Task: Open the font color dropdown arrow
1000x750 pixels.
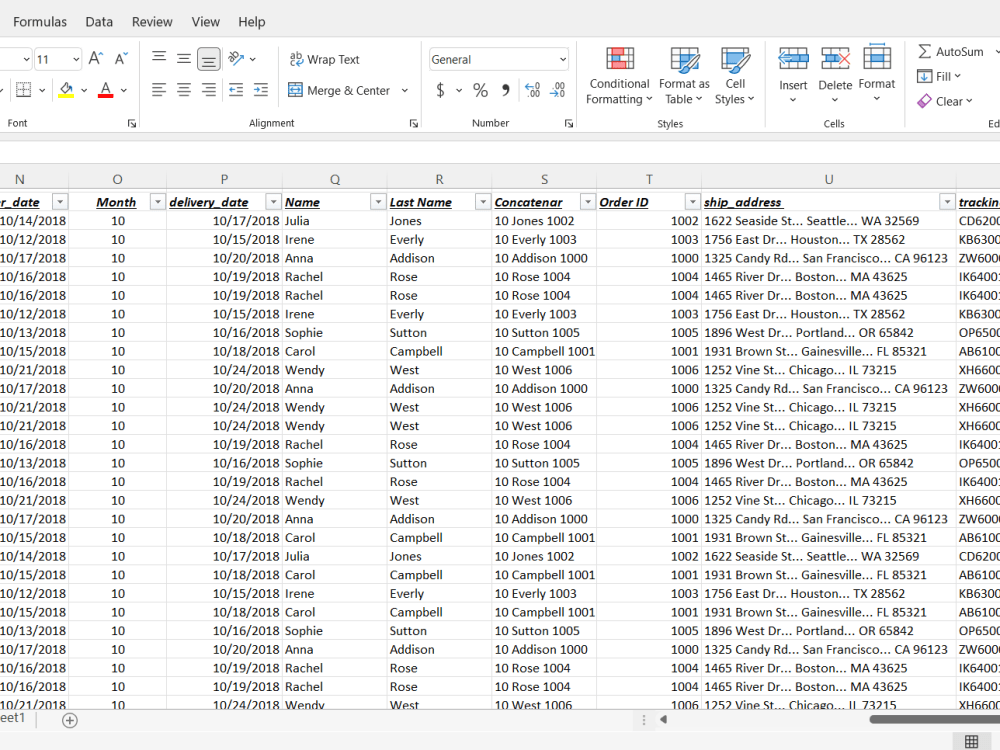Action: point(124,91)
